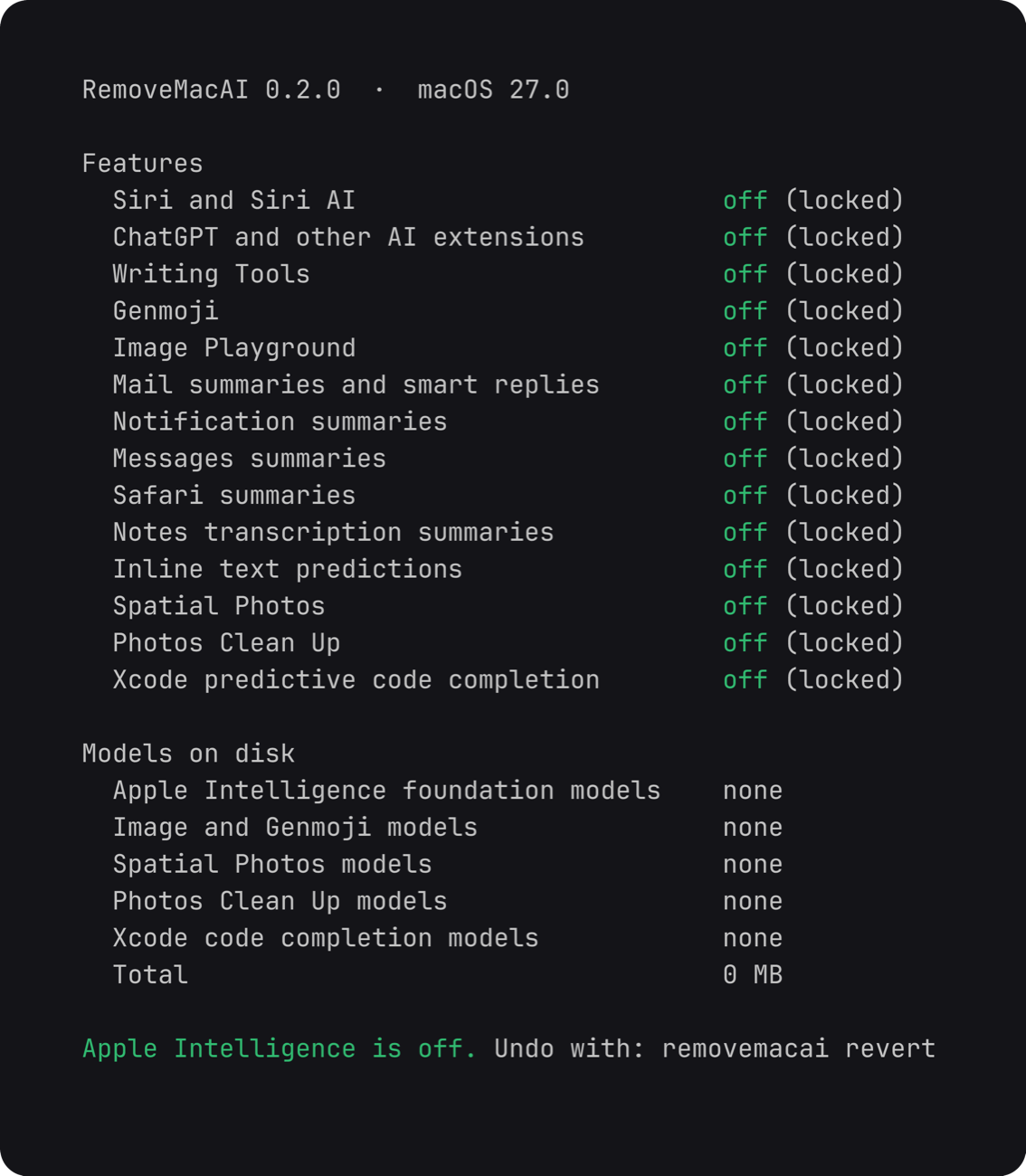Click '(locked)' in Xcode predictive code completion row
1026x1176 pixels.
[844, 680]
